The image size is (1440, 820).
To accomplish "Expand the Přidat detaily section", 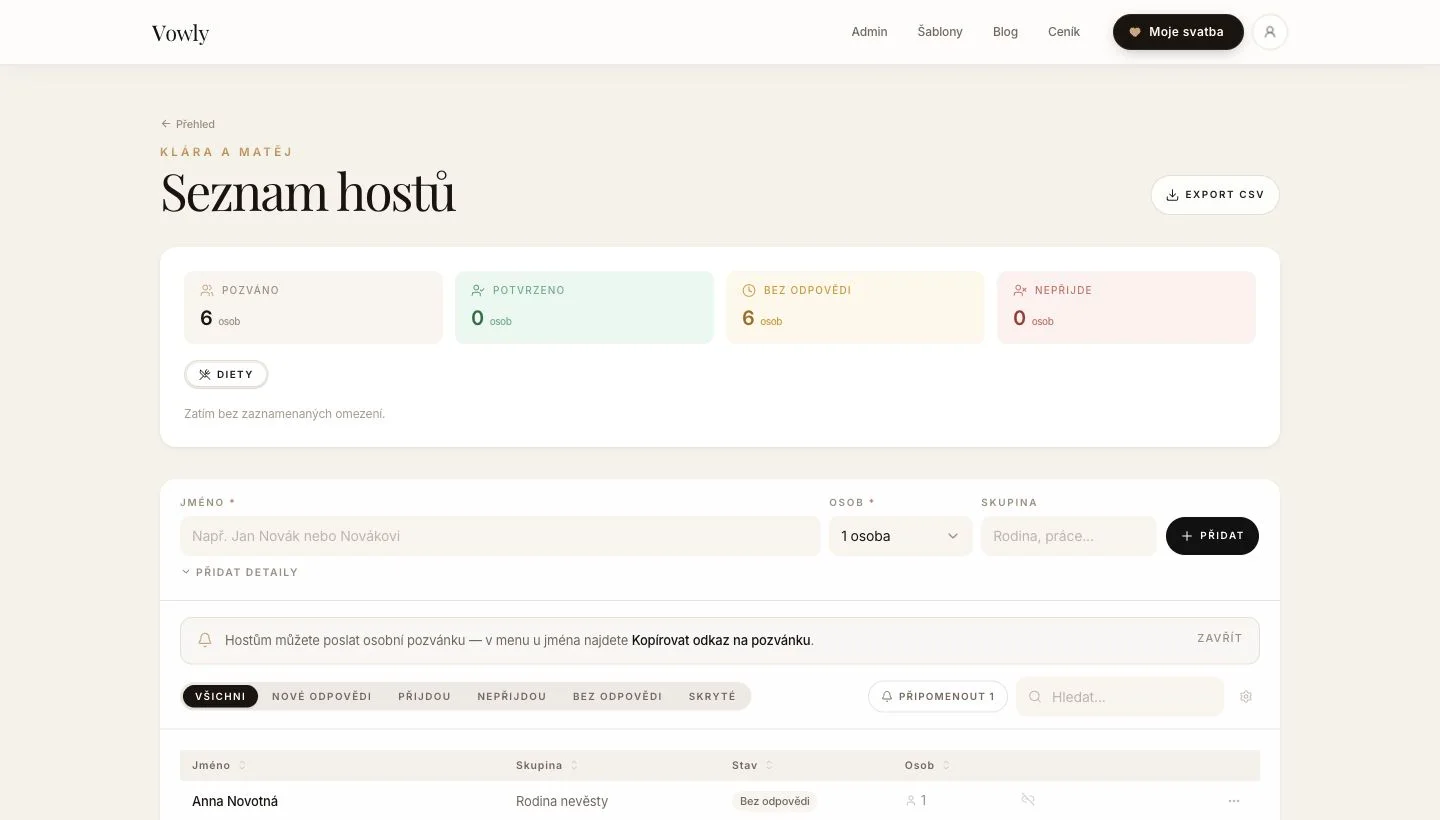I will pos(240,572).
